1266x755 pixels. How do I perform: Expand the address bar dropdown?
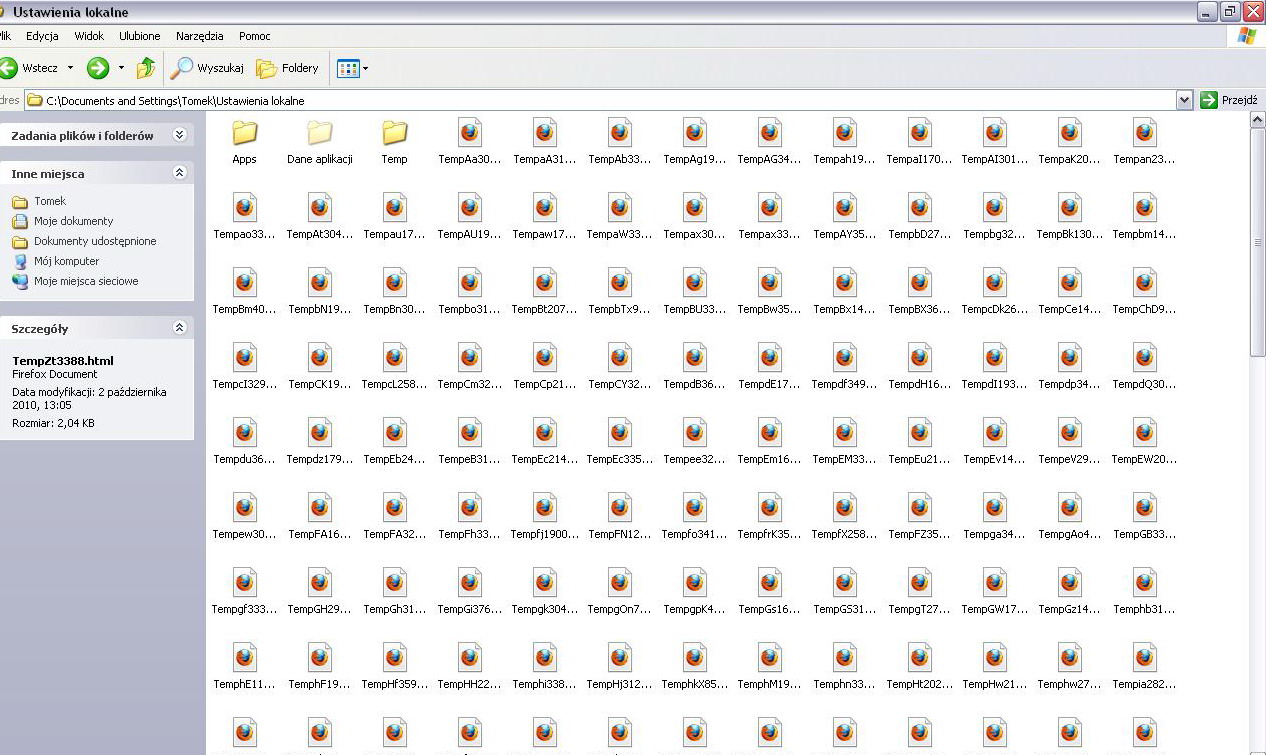click(x=1185, y=100)
